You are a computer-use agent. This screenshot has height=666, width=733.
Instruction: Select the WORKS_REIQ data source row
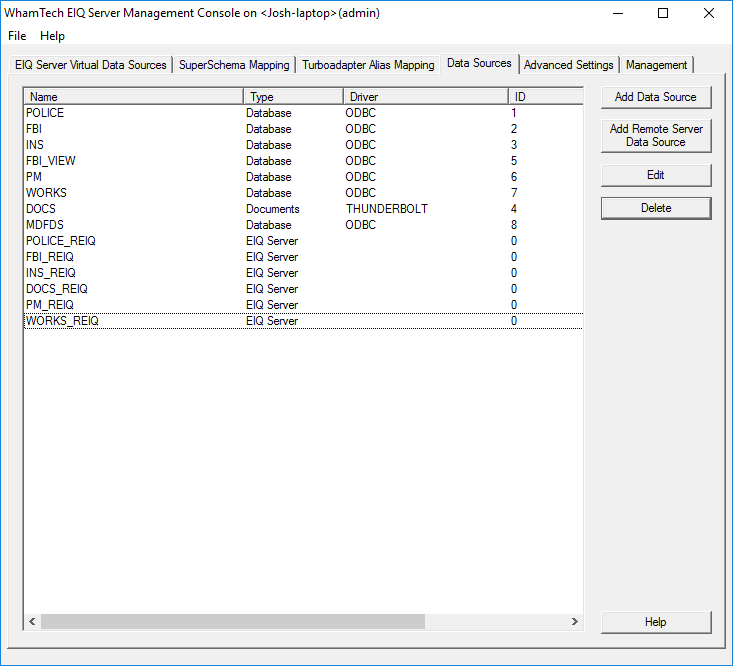(303, 321)
